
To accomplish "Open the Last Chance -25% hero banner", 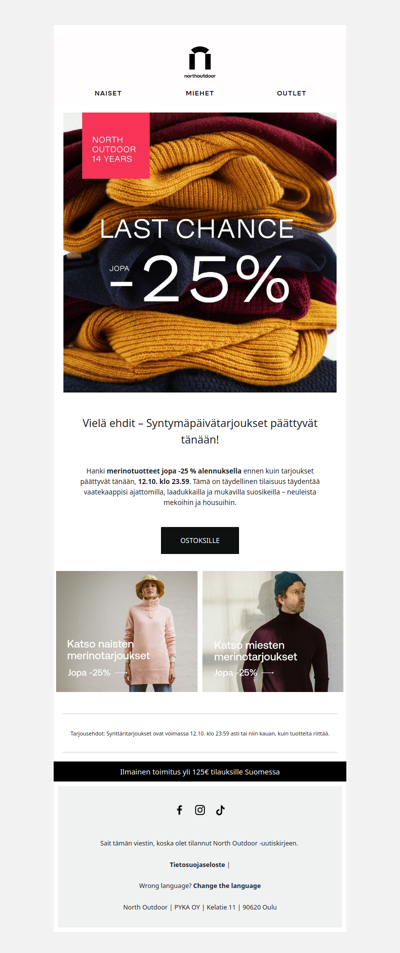I will coord(200,252).
